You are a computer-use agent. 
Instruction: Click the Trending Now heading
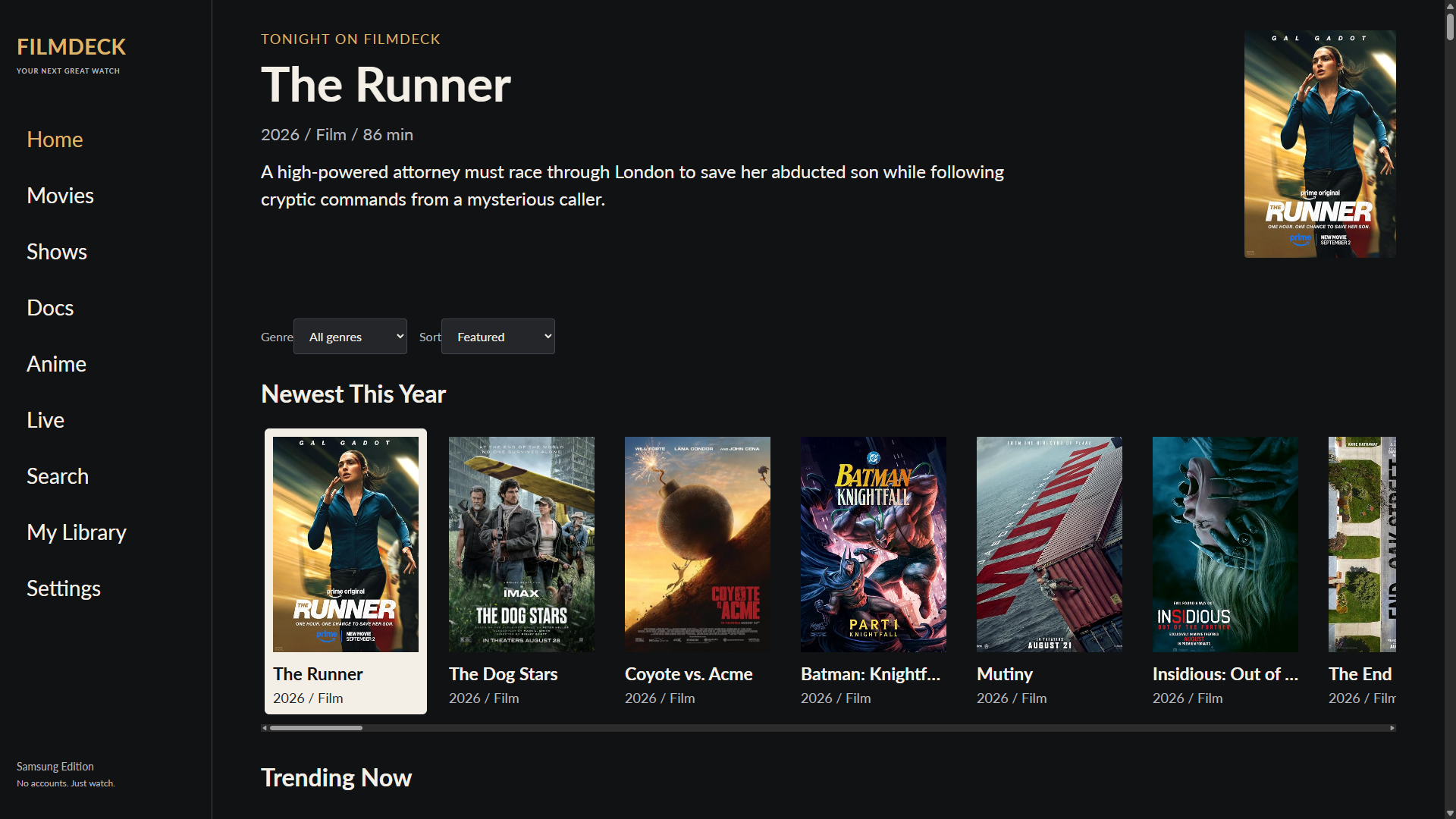coord(336,778)
